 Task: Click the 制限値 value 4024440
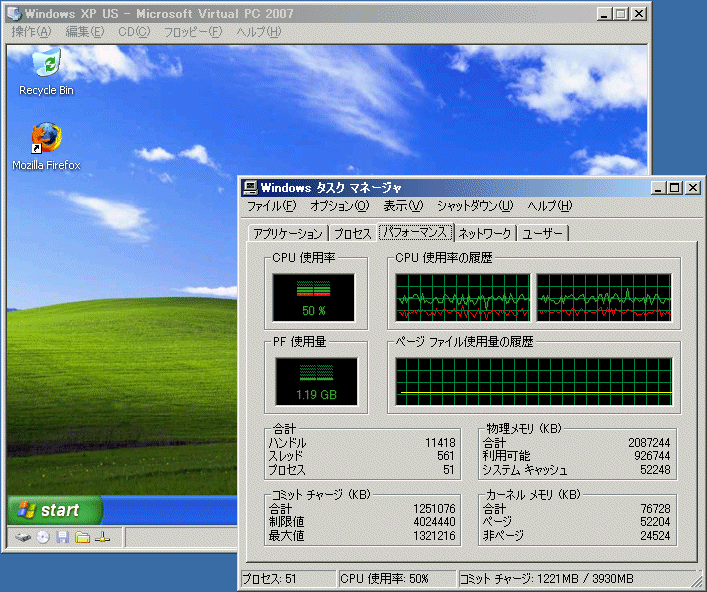[x=434, y=522]
